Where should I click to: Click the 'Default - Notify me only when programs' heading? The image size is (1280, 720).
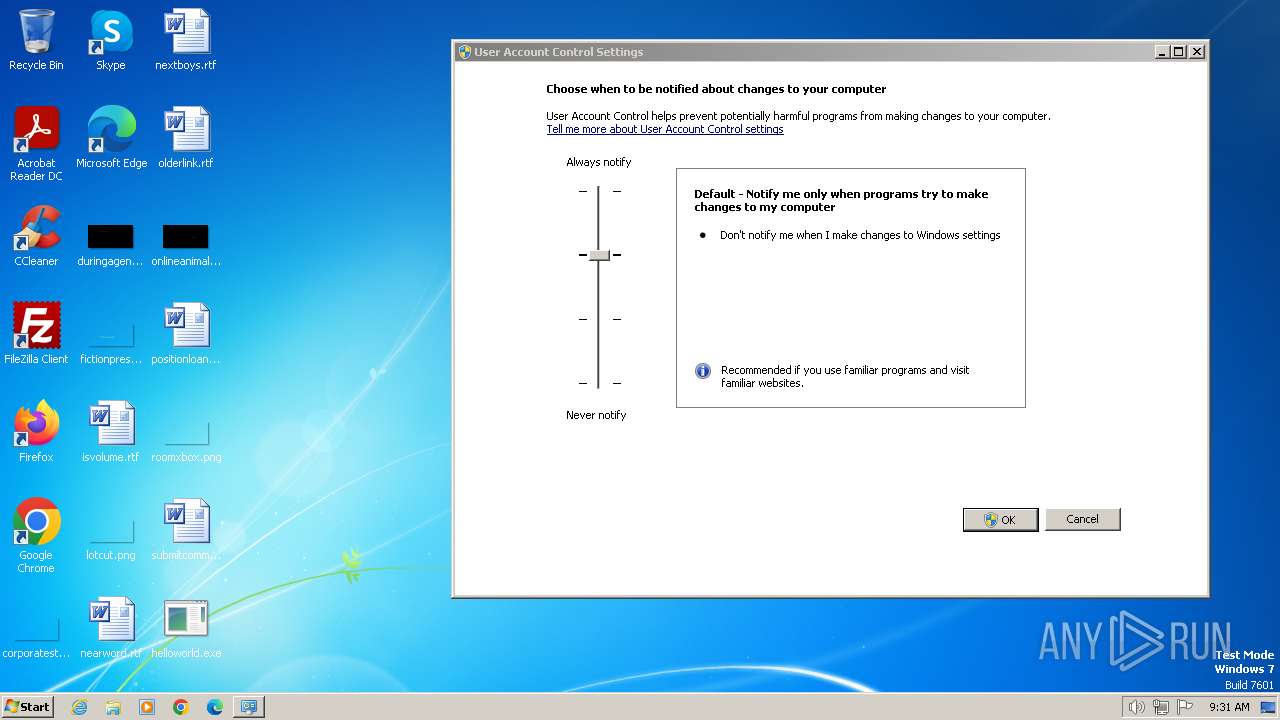841,200
